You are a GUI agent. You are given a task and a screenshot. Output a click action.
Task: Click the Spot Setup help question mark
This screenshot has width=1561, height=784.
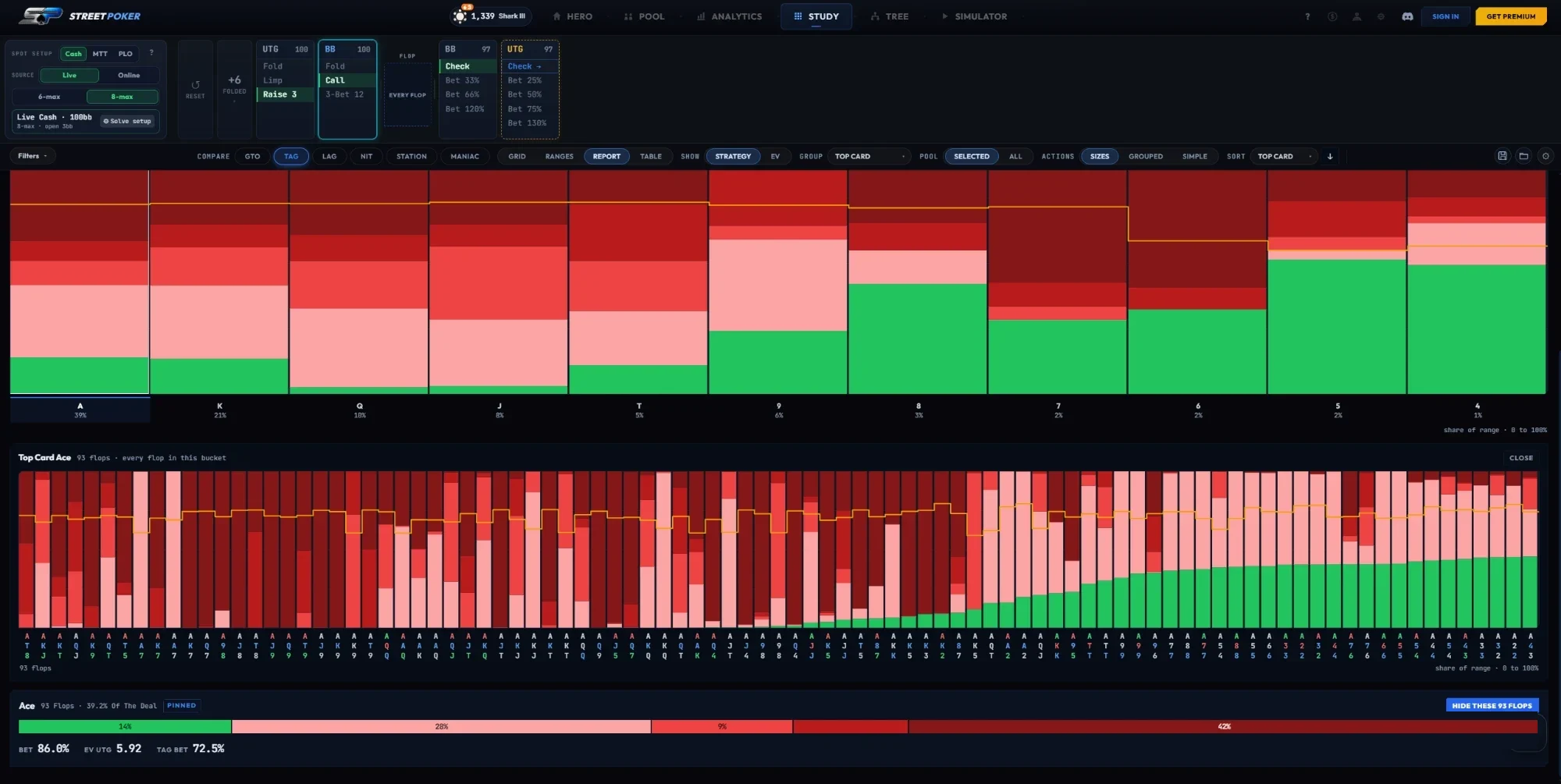tap(151, 53)
